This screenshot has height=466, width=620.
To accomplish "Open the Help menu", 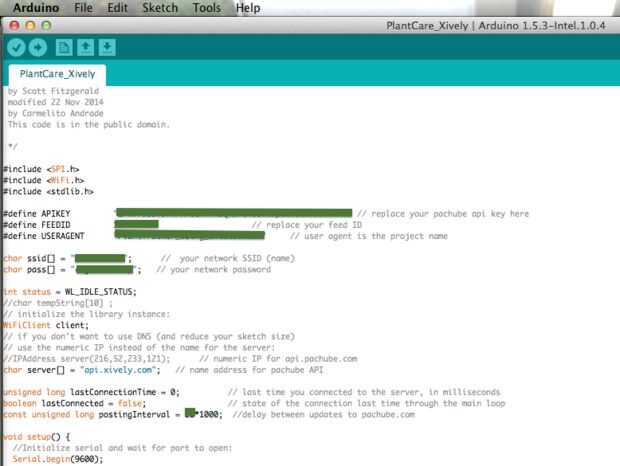I will 248,8.
